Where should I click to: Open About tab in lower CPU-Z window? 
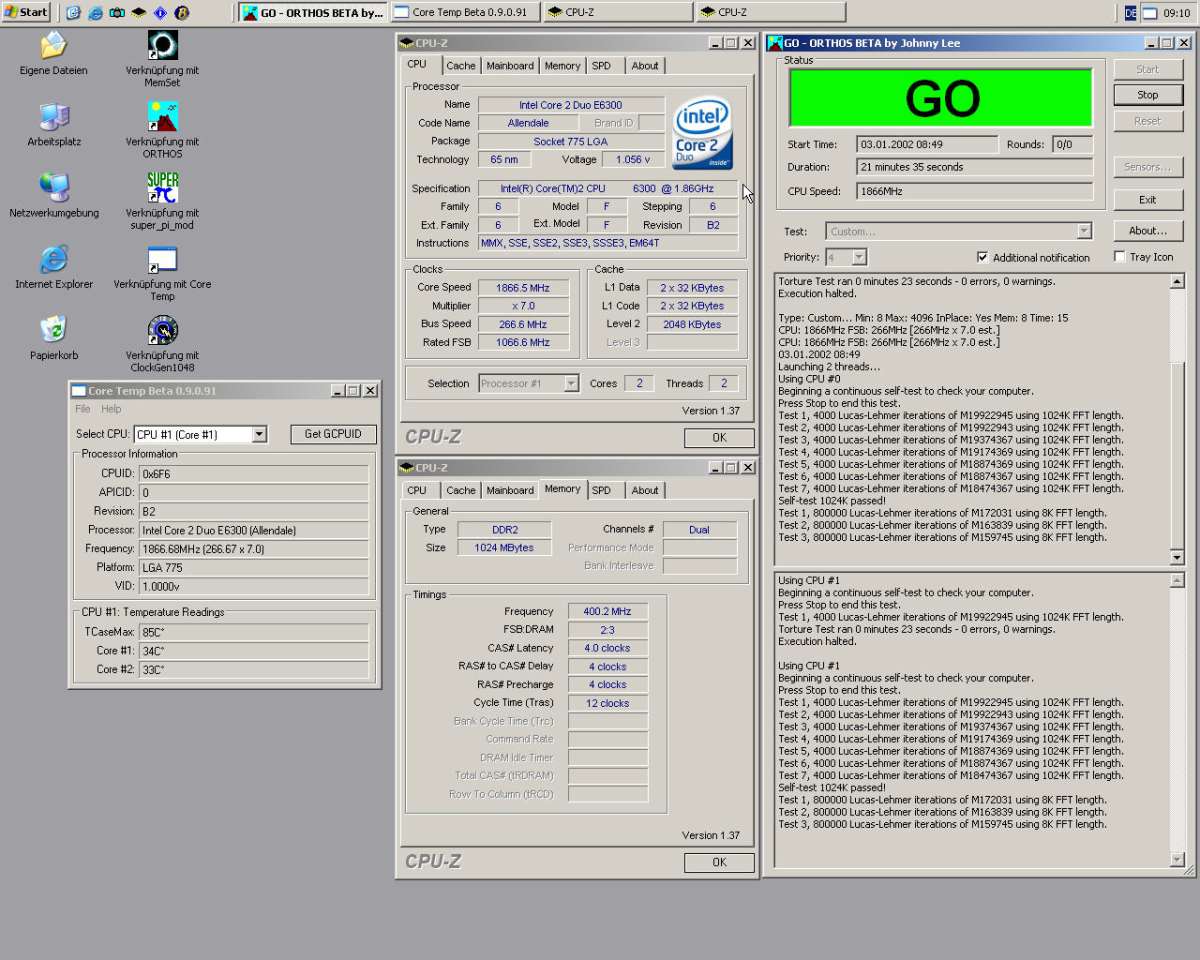[x=645, y=490]
